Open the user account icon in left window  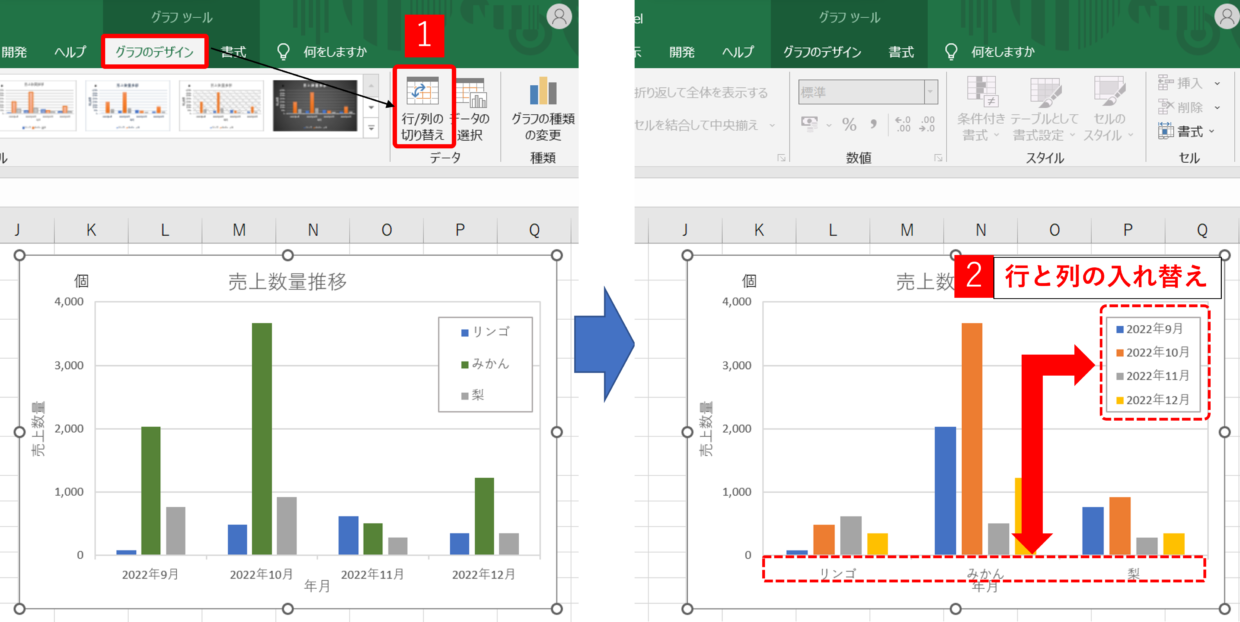(x=560, y=16)
